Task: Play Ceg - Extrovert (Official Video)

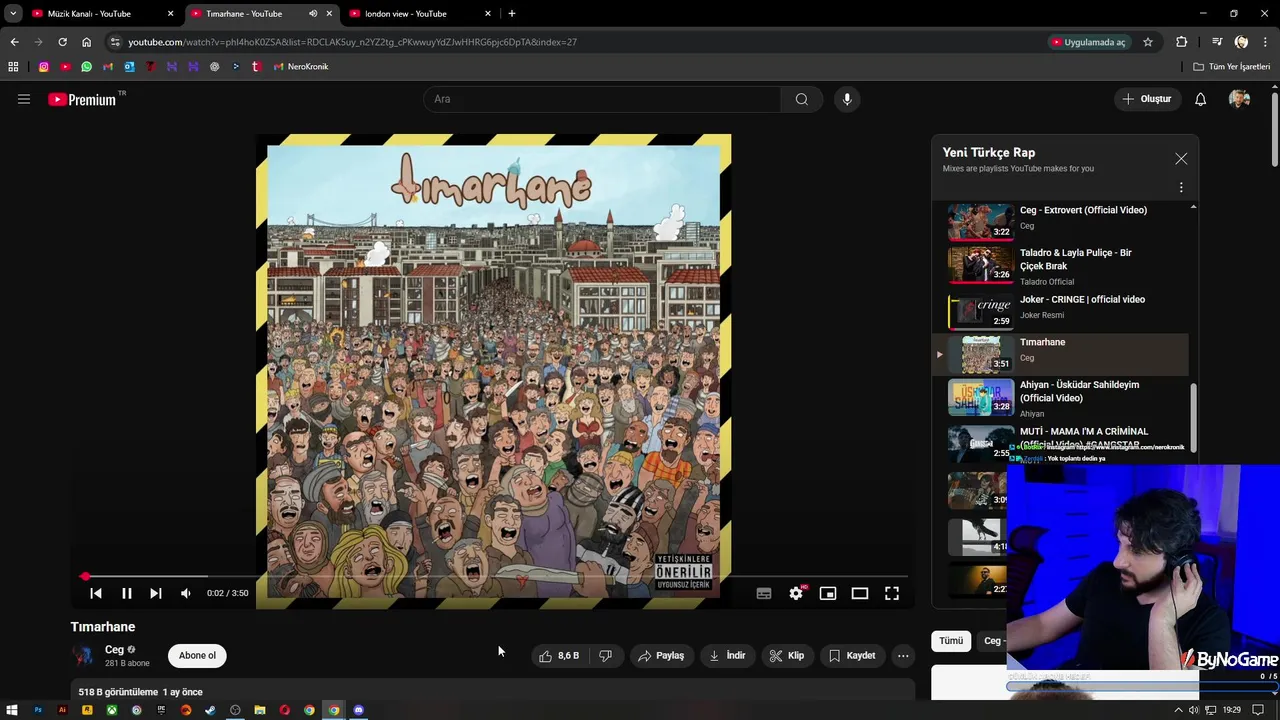Action: [x=1060, y=220]
